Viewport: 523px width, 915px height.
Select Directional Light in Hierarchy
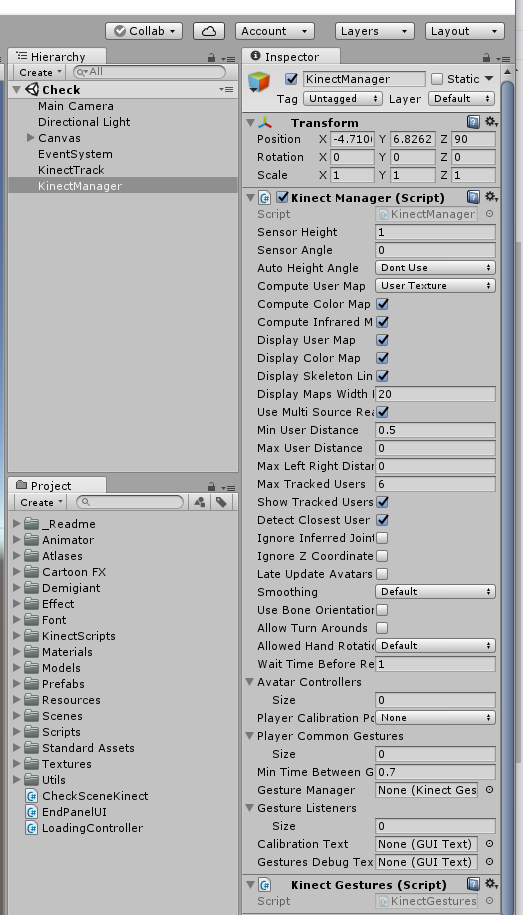point(84,122)
